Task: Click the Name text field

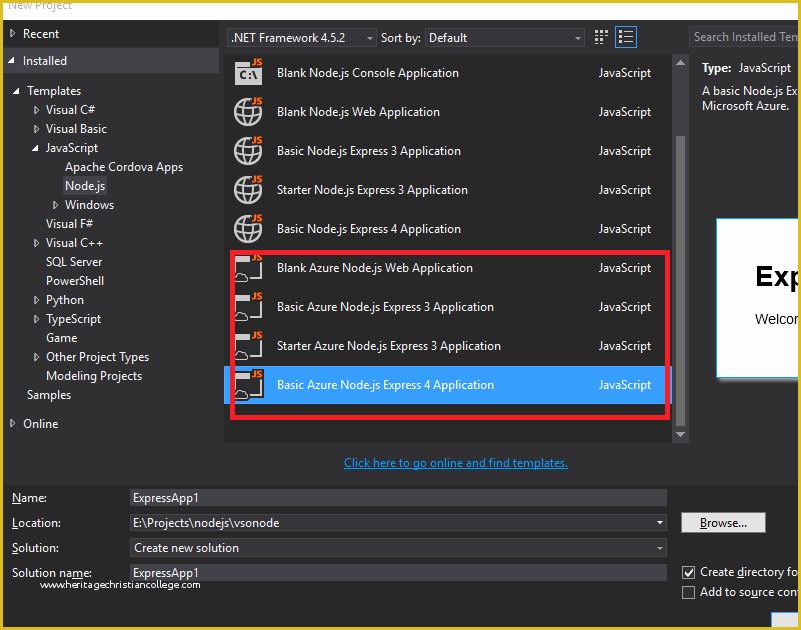Action: (398, 498)
